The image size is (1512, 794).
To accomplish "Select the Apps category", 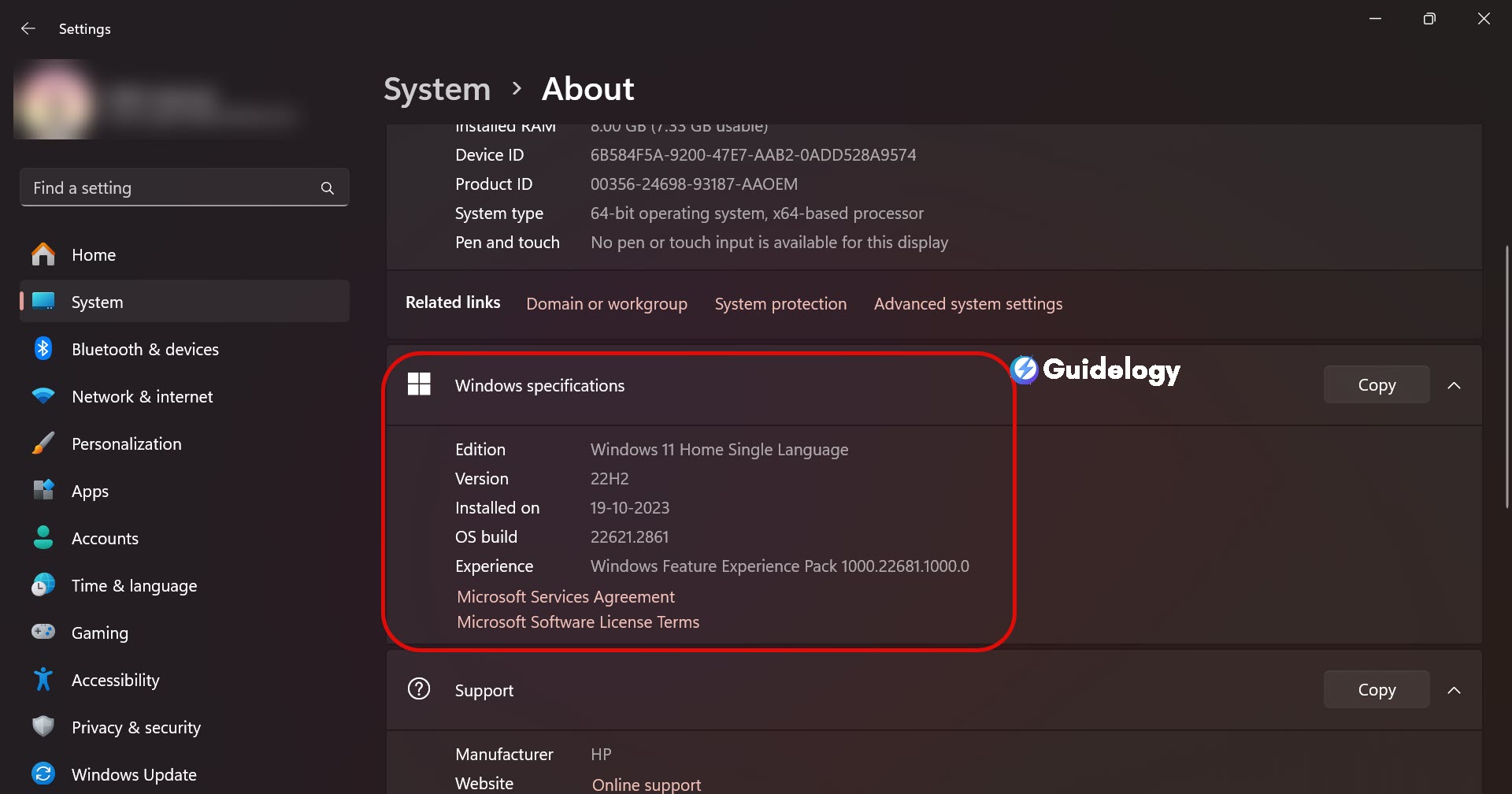I will [x=90, y=492].
